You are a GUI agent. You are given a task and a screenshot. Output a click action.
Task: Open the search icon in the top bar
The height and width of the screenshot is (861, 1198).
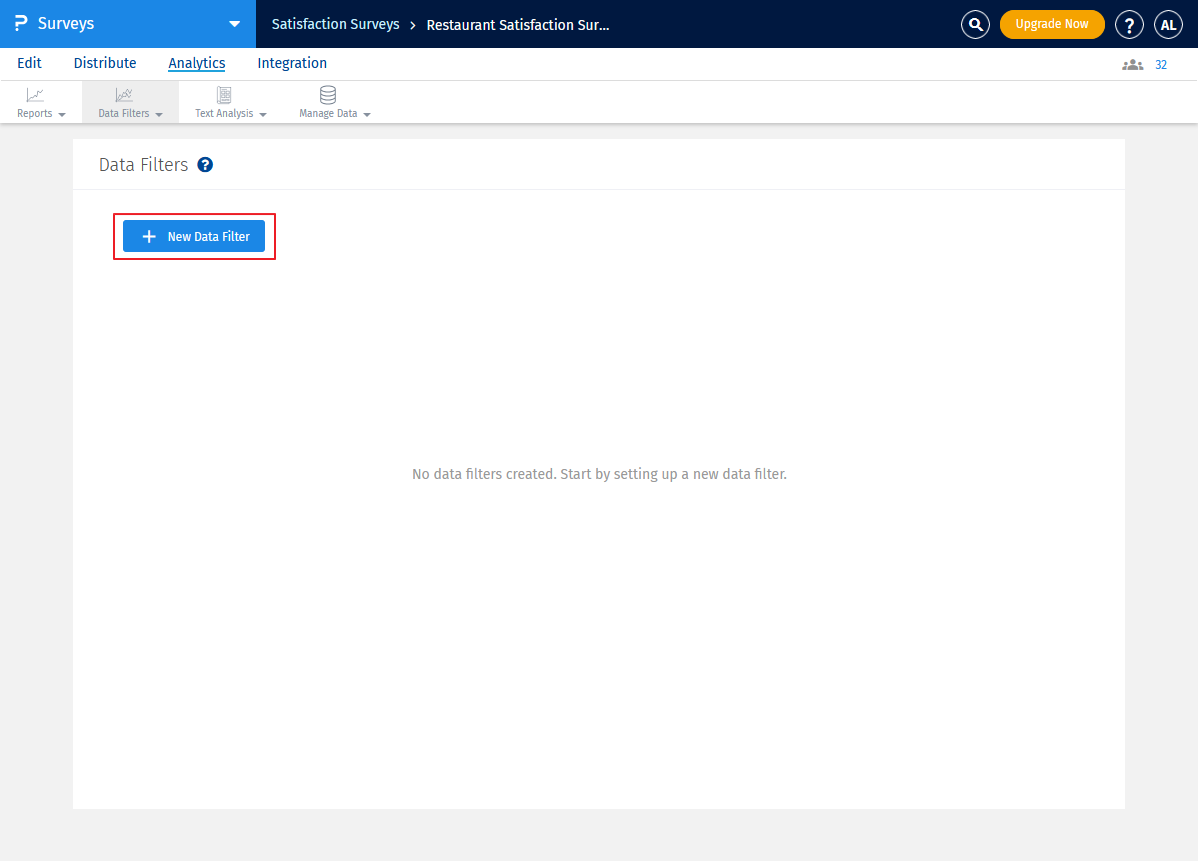point(975,24)
